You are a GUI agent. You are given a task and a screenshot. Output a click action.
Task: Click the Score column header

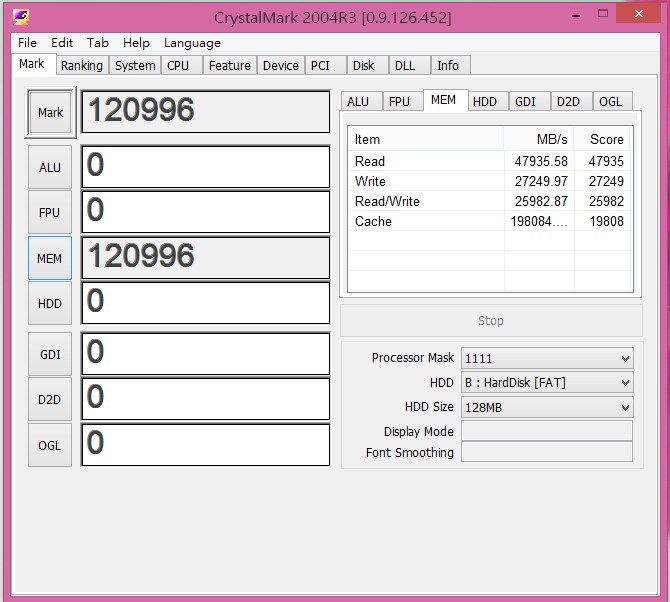coord(602,139)
